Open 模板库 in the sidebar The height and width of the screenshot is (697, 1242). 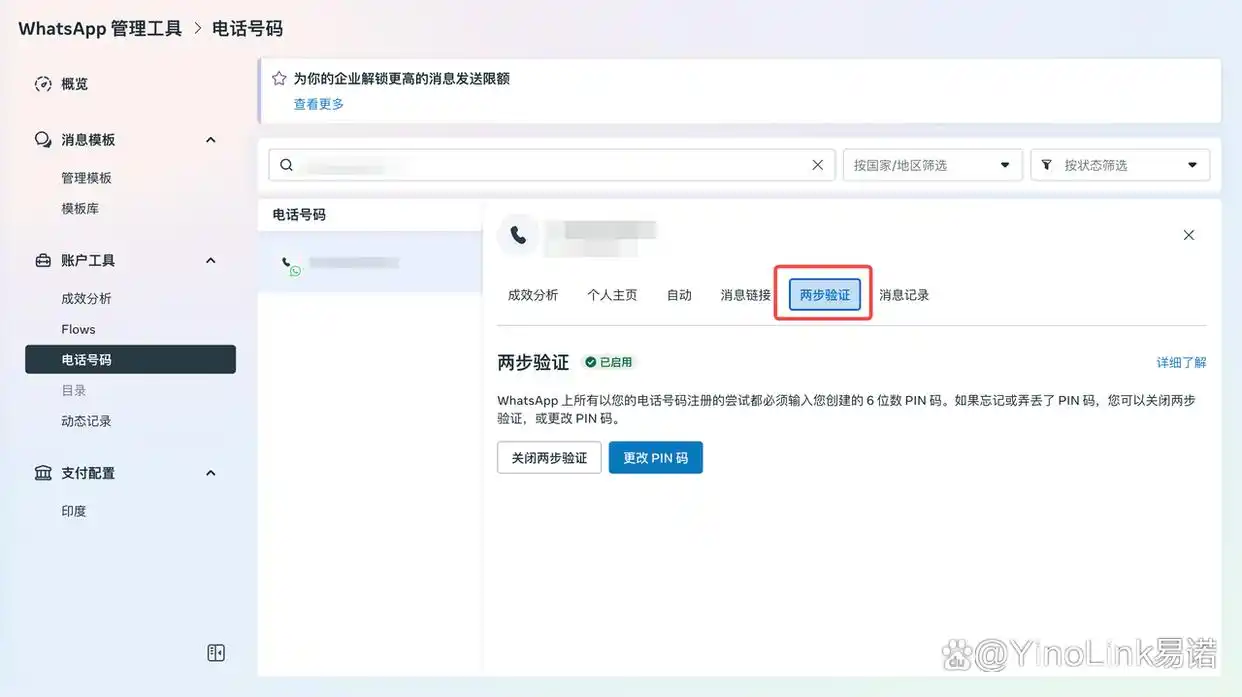point(80,209)
